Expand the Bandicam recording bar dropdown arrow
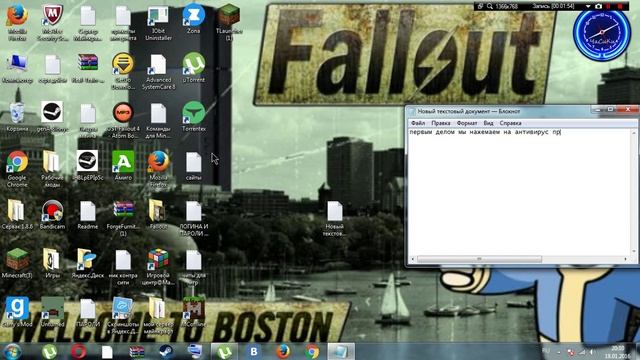This screenshot has height=360, width=640. pyautogui.click(x=588, y=7)
